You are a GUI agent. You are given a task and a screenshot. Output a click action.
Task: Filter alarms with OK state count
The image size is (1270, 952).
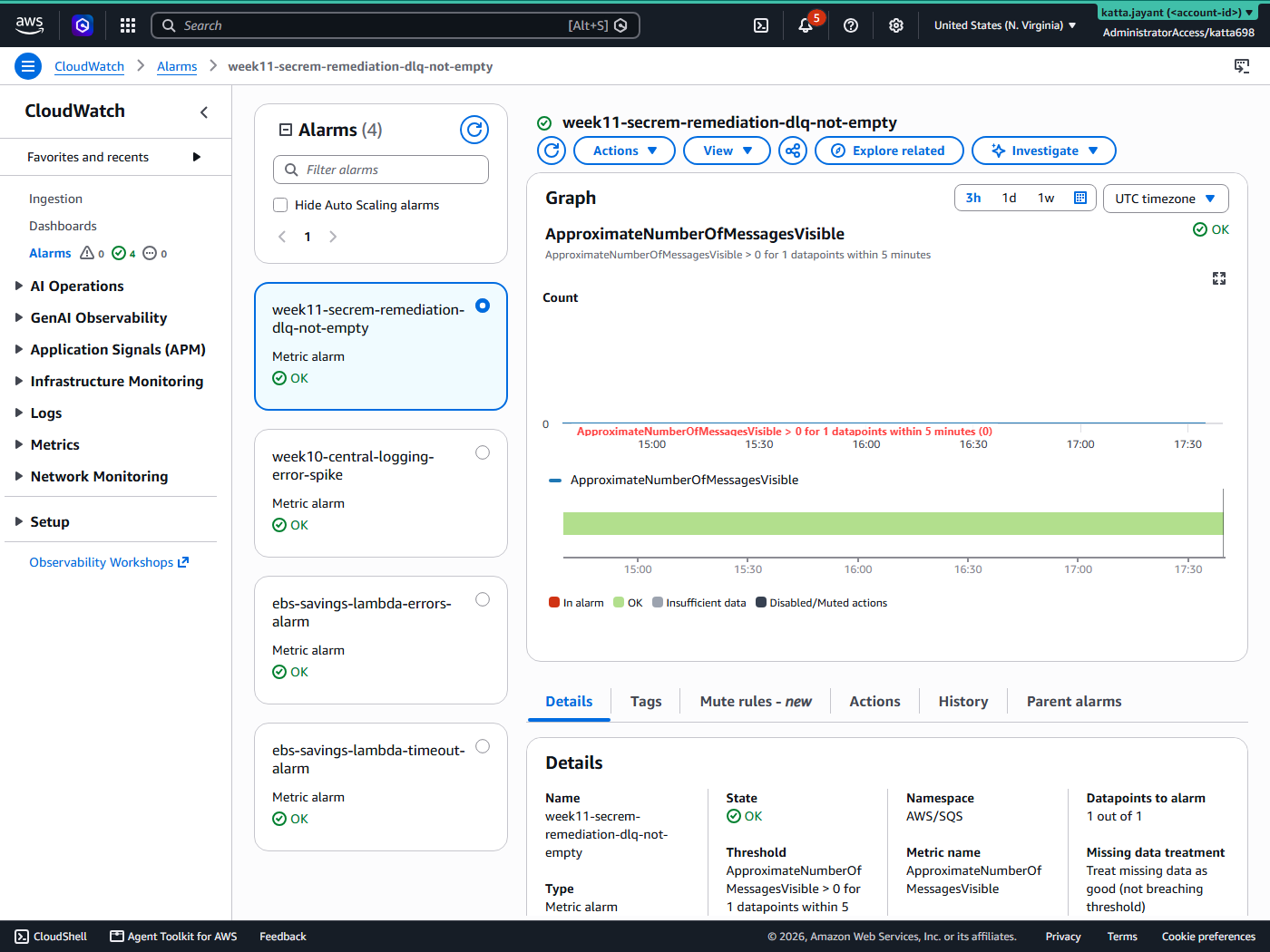124,254
